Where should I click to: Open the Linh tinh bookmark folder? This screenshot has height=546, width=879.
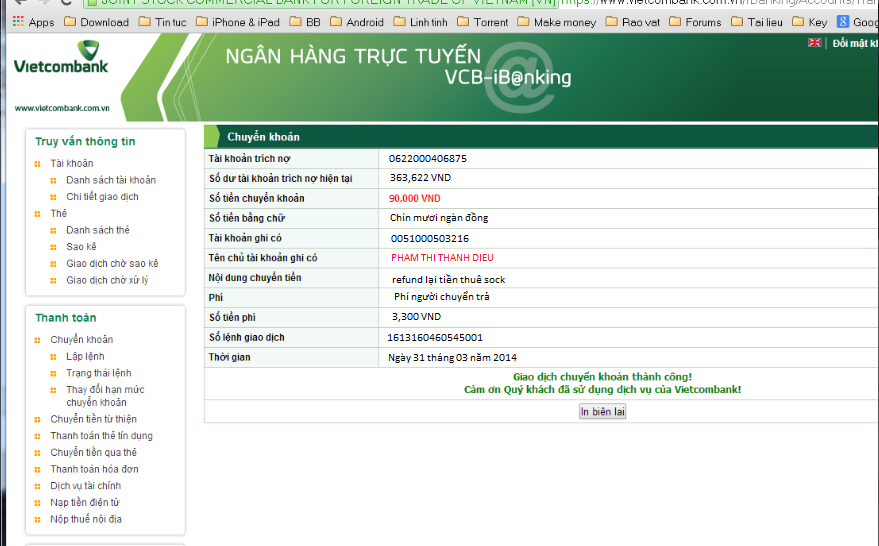click(420, 22)
